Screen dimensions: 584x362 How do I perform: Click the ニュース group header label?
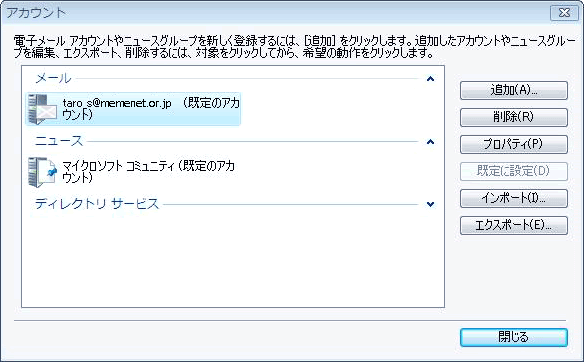pos(59,141)
